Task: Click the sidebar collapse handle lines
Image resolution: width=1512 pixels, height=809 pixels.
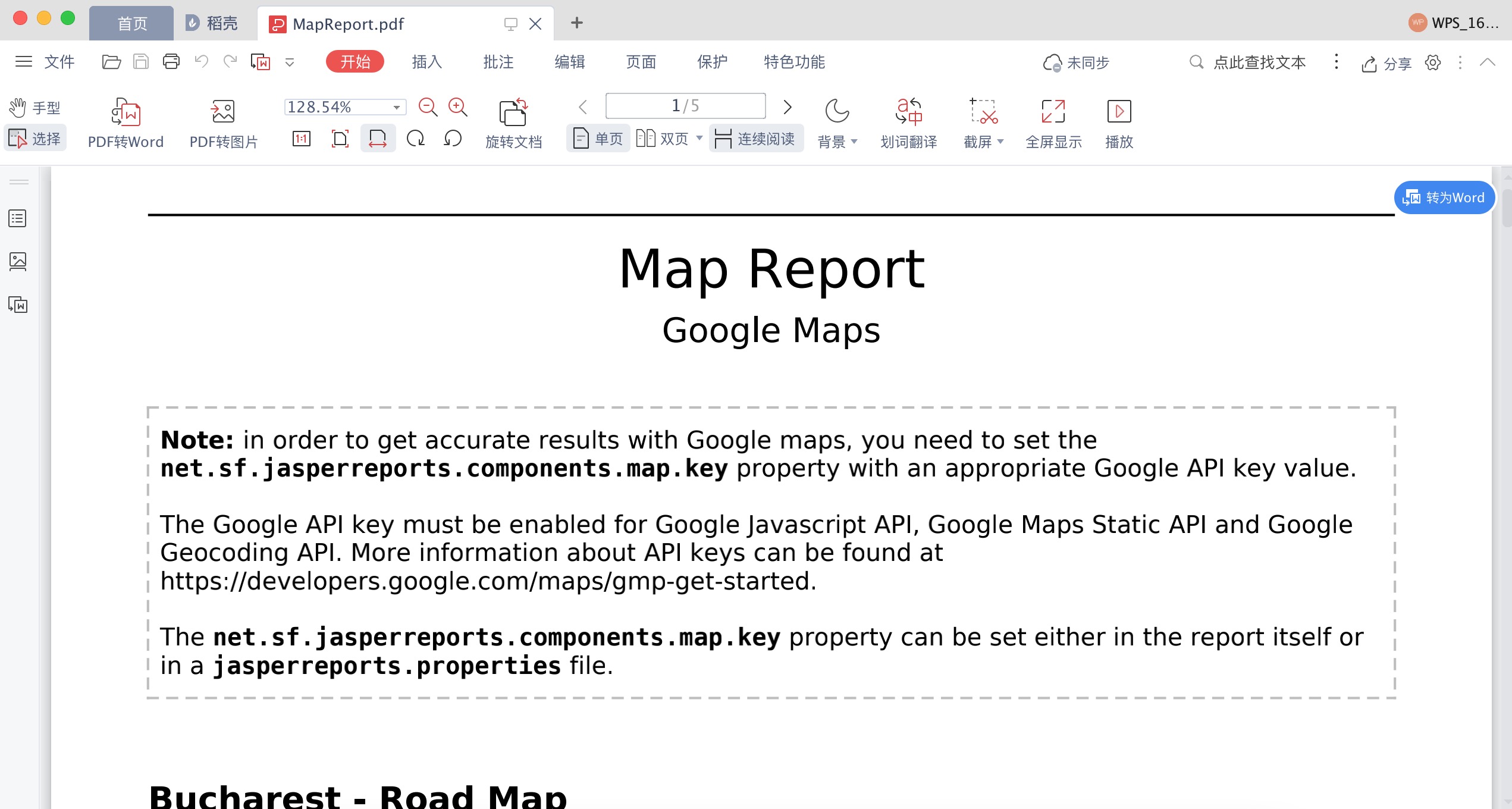Action: pyautogui.click(x=19, y=182)
